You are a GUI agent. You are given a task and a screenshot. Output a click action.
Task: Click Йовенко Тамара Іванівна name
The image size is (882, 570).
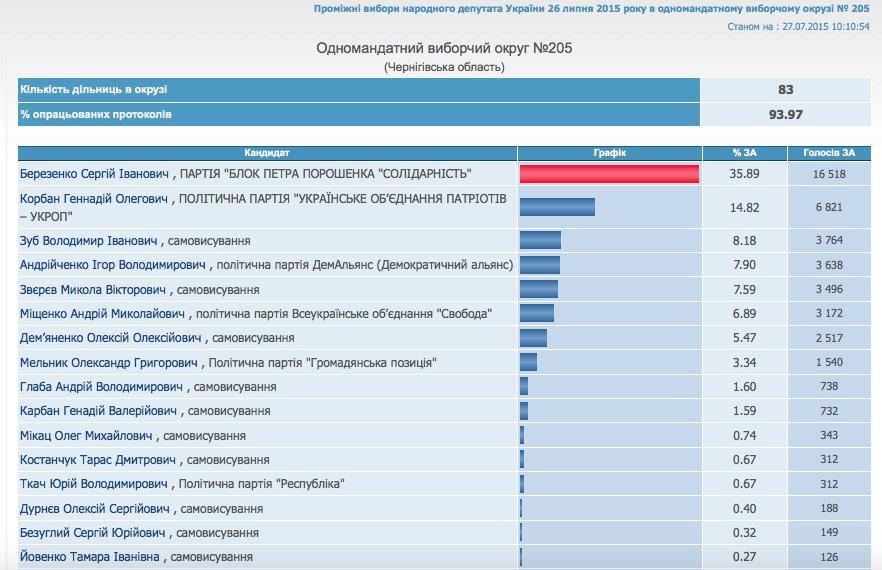tap(92, 556)
